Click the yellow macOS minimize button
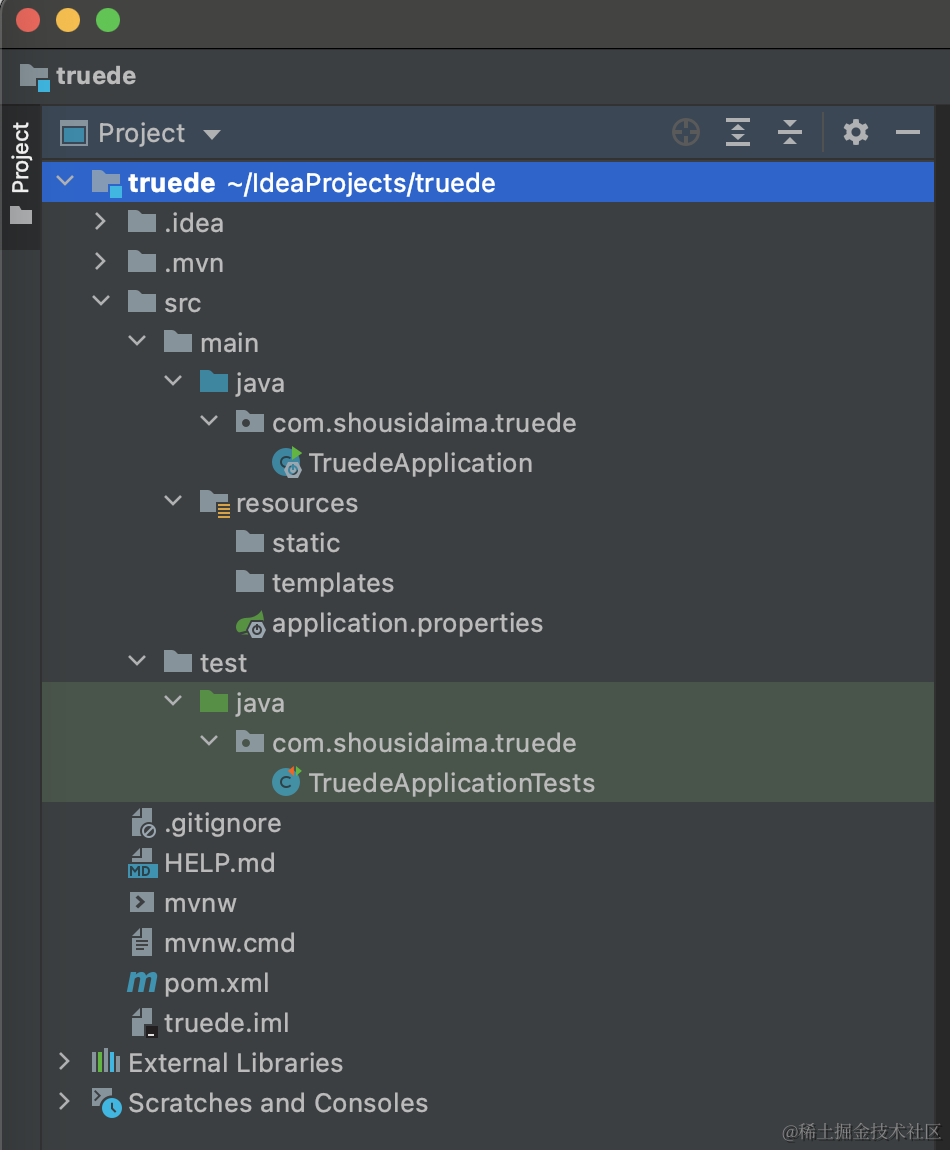This screenshot has width=950, height=1150. [x=67, y=20]
